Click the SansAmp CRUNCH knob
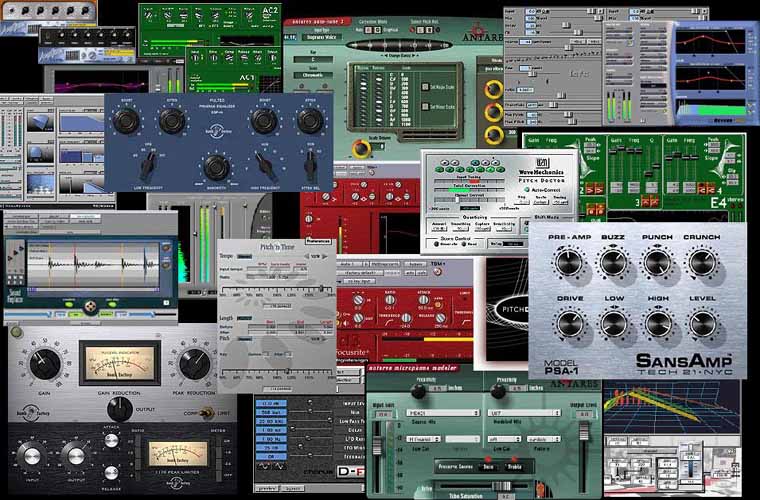760x500 pixels. coord(702,263)
